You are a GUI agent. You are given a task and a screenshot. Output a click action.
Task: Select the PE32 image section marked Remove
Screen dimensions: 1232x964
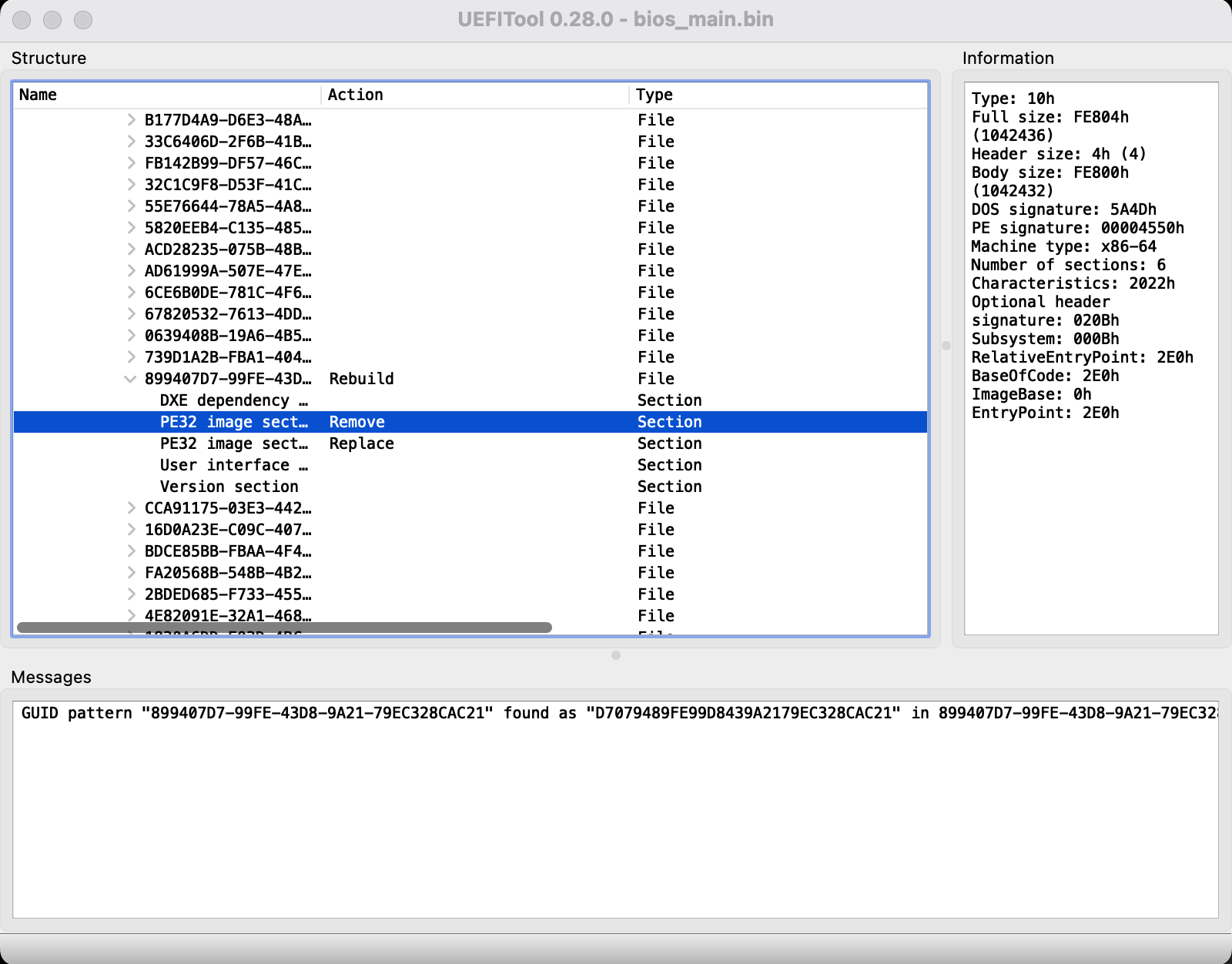[x=470, y=422]
